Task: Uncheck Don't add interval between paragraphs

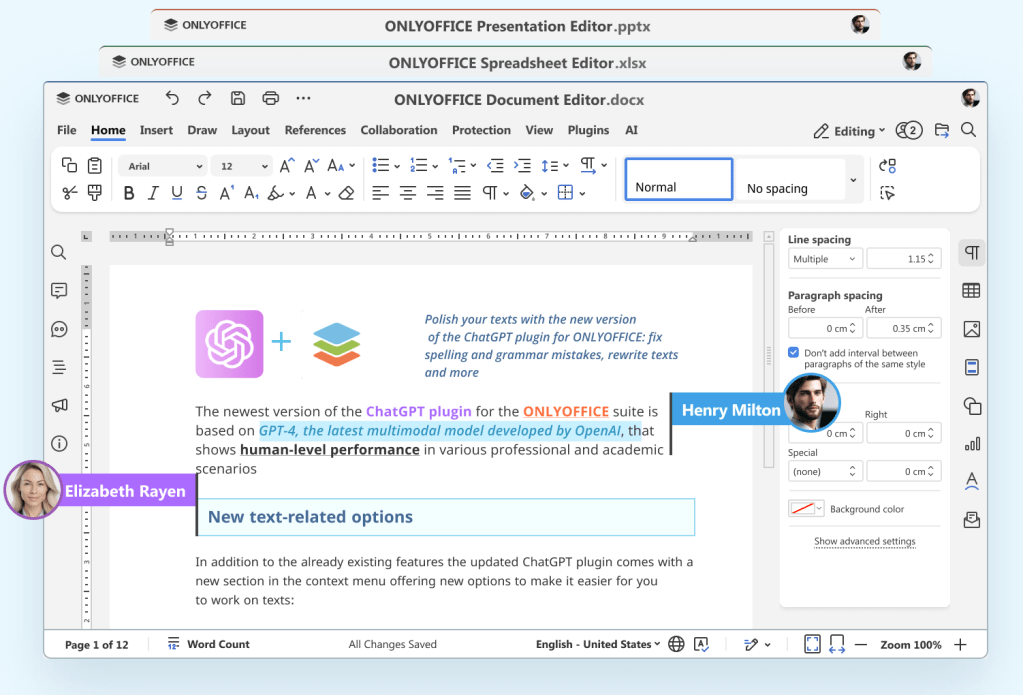Action: pyautogui.click(x=793, y=353)
